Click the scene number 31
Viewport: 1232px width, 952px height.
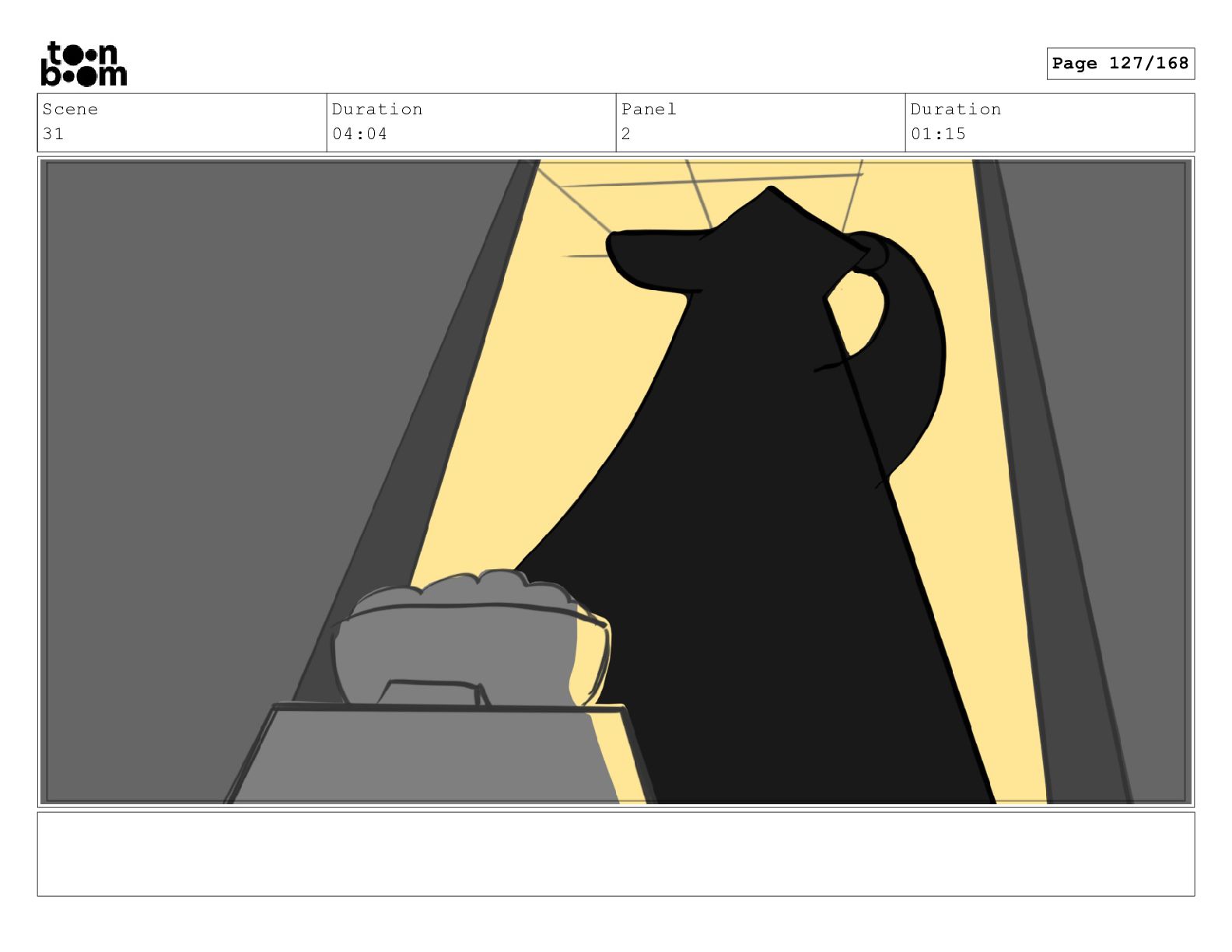pos(53,134)
